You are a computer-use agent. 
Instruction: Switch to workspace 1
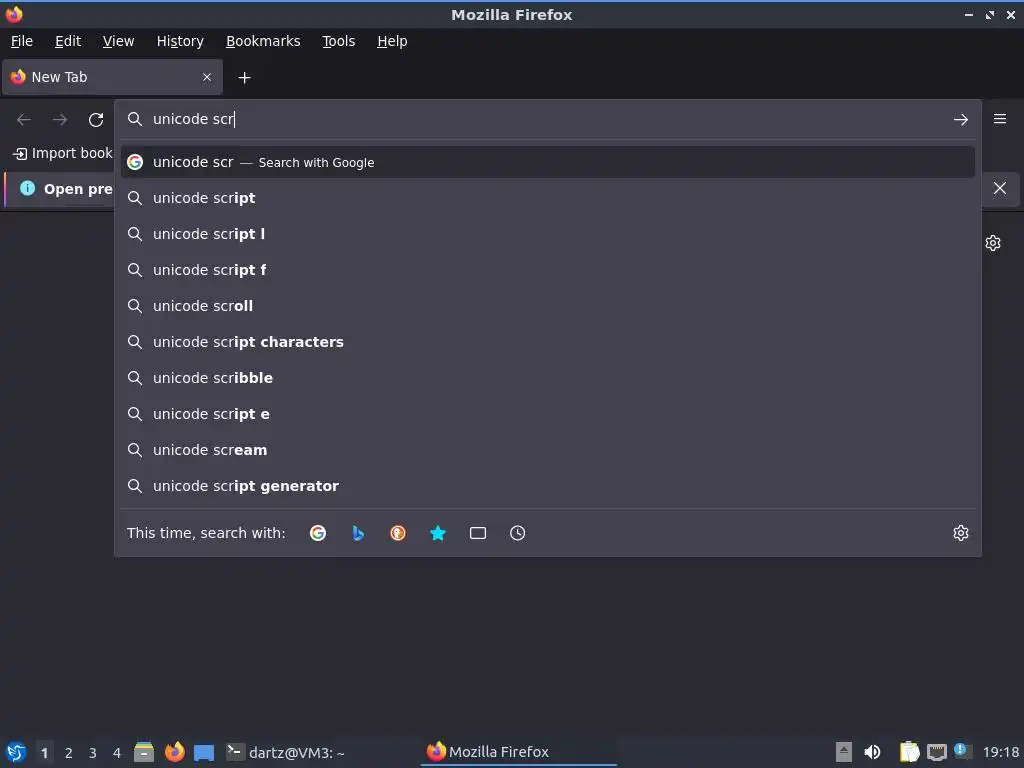[44, 752]
